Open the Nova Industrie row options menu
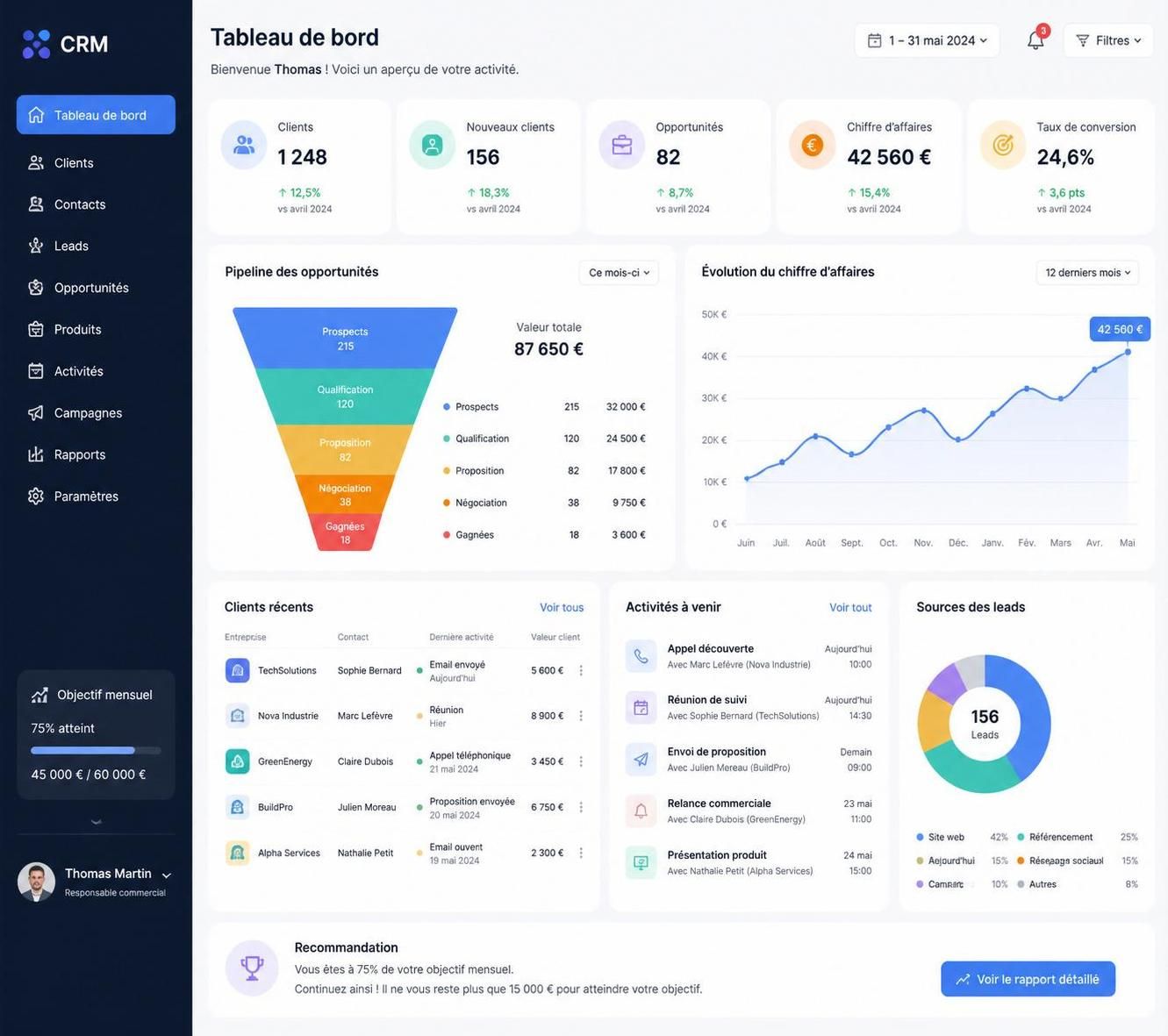Viewport: 1168px width, 1036px height. (x=581, y=716)
